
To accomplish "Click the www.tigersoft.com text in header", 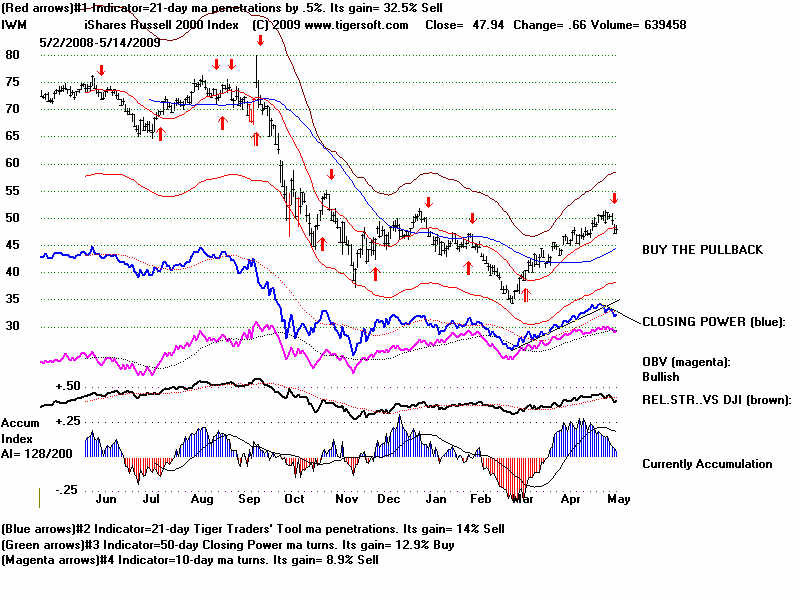I will (360, 25).
